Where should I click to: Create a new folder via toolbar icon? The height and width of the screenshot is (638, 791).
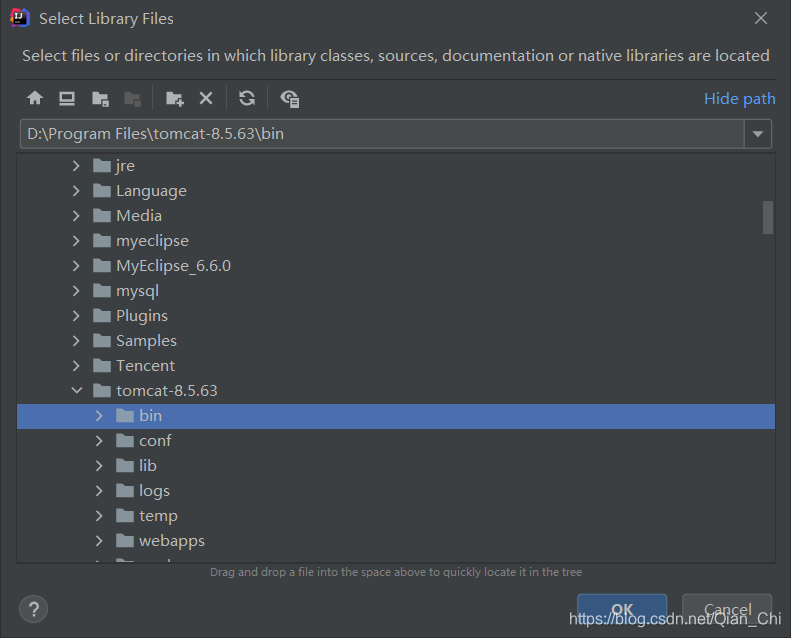click(175, 98)
